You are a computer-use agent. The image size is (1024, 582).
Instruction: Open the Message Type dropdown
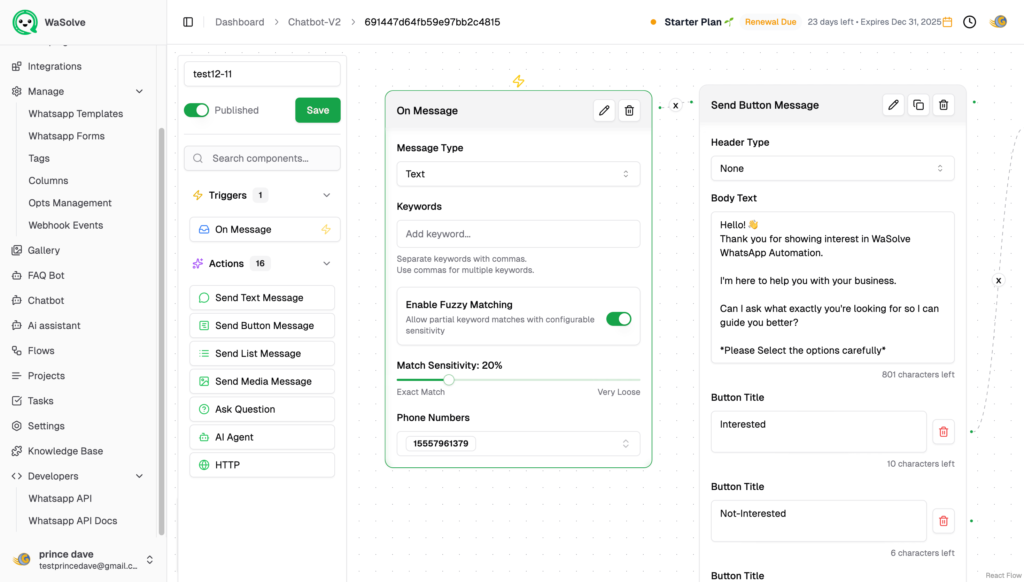518,174
